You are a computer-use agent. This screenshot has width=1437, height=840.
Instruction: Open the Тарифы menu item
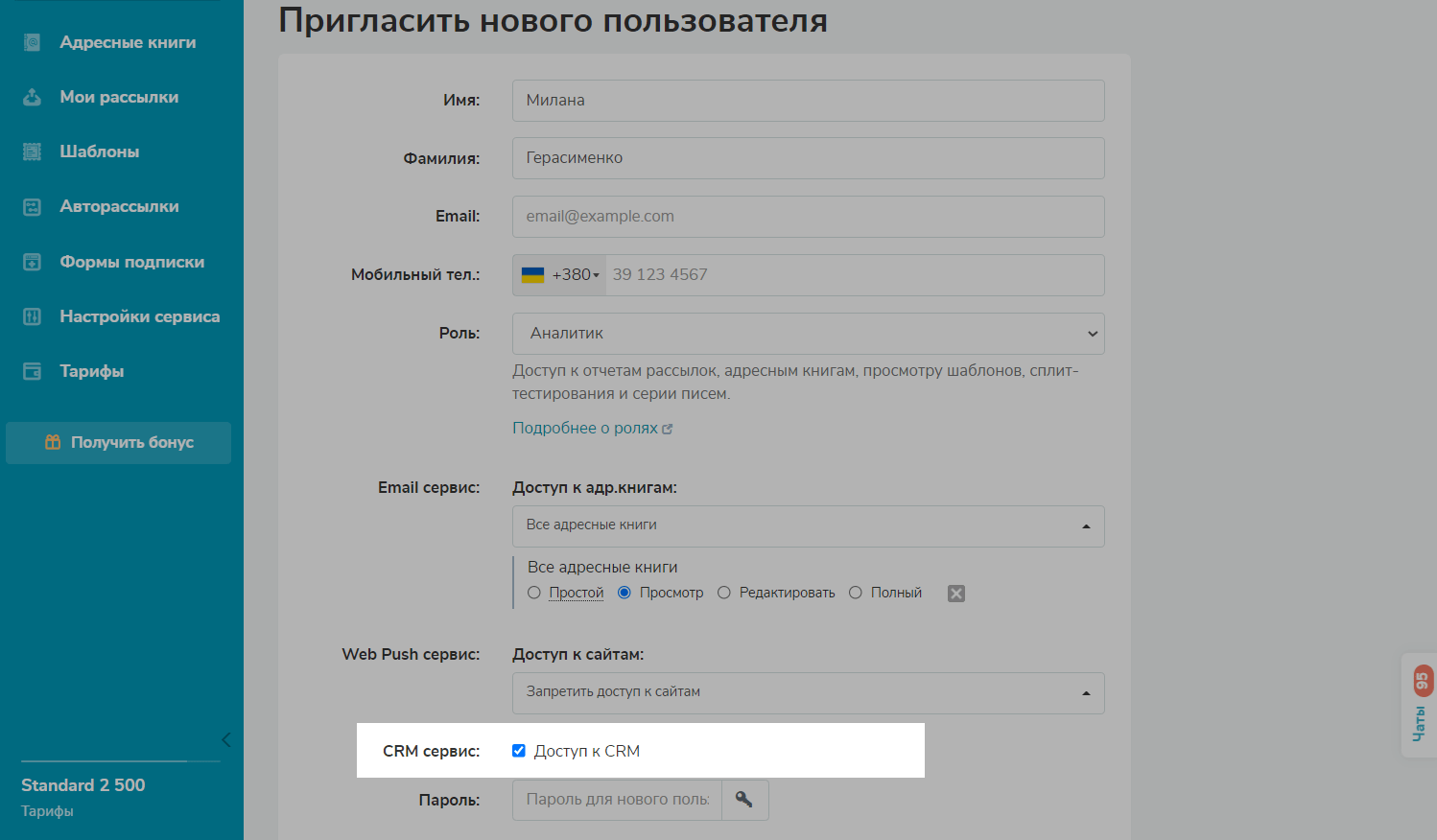pos(91,371)
